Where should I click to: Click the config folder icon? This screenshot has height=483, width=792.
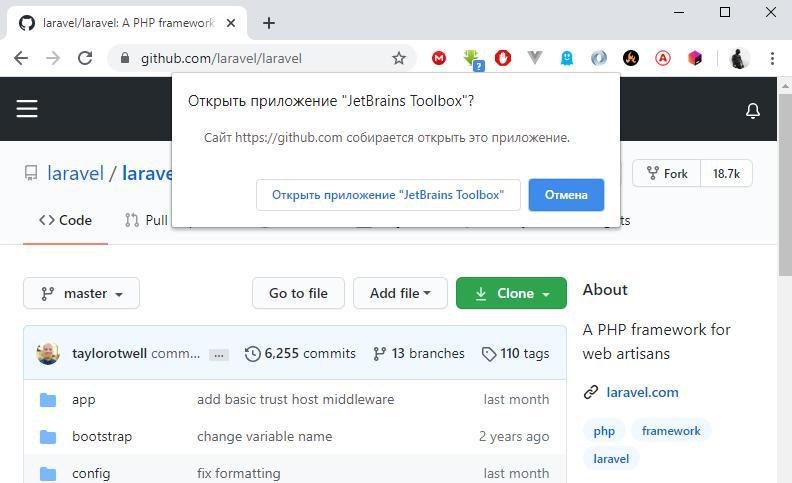[48, 473]
